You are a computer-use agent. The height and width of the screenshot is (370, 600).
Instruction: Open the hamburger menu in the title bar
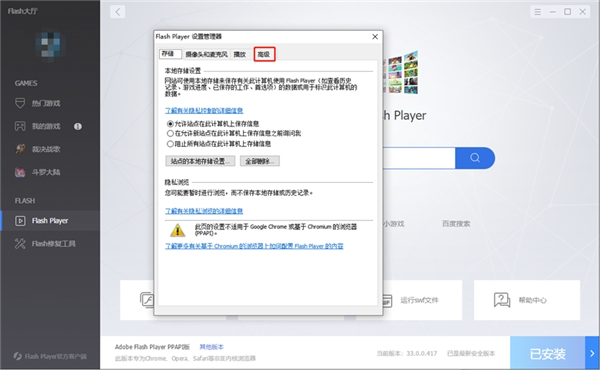coord(538,12)
